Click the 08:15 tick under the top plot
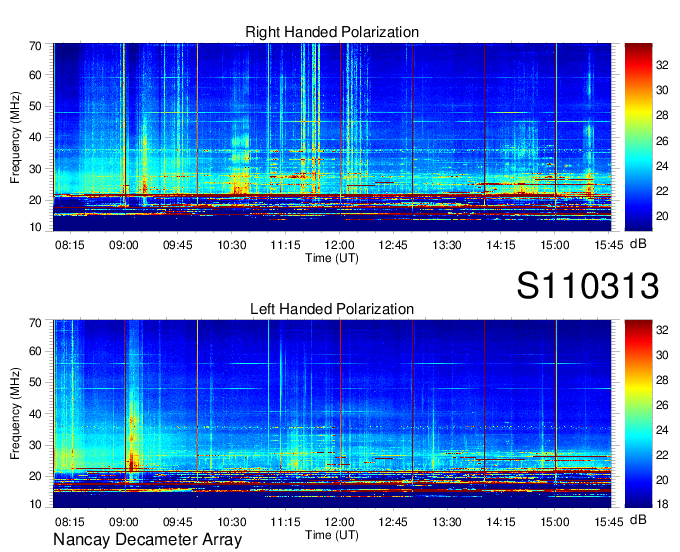The height and width of the screenshot is (552, 680). pyautogui.click(x=70, y=245)
